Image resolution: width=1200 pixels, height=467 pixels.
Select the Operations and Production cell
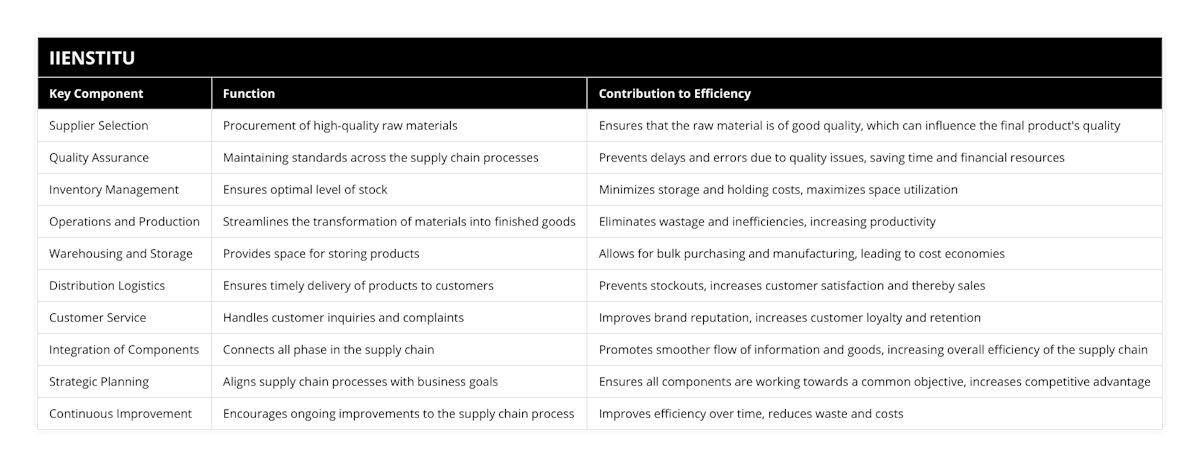(124, 222)
